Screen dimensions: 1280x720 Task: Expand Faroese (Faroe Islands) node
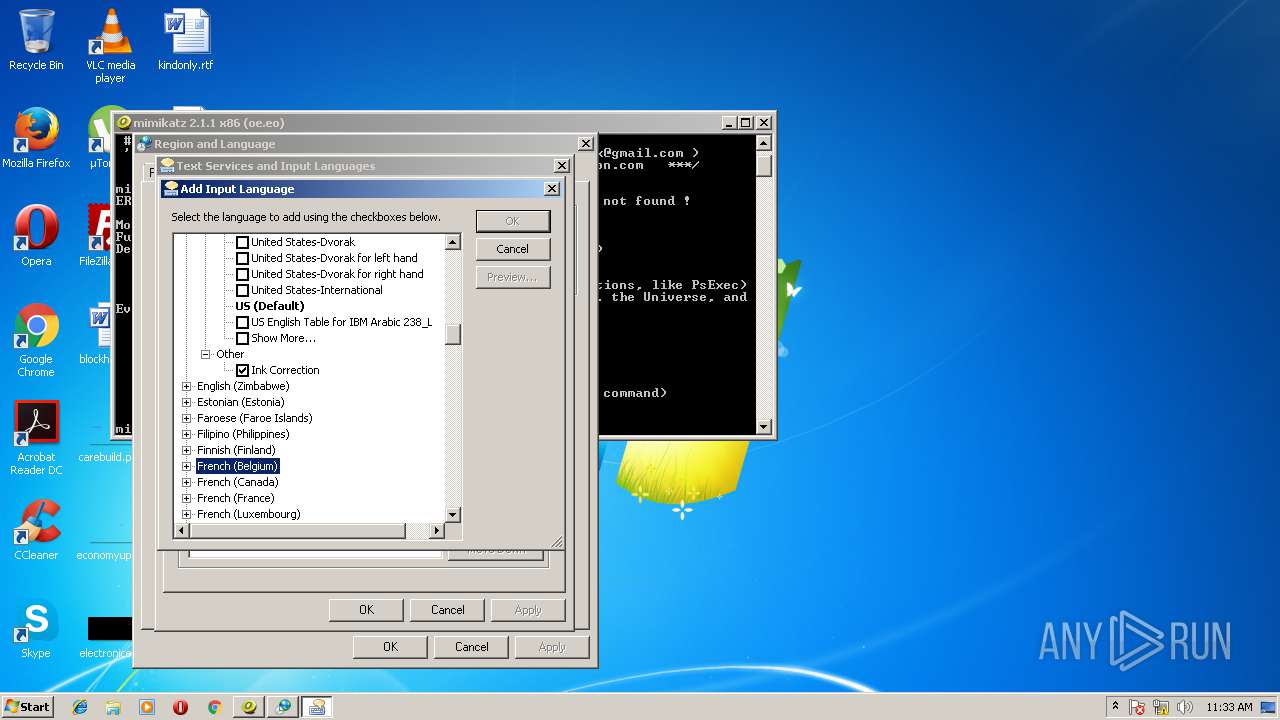(x=187, y=418)
